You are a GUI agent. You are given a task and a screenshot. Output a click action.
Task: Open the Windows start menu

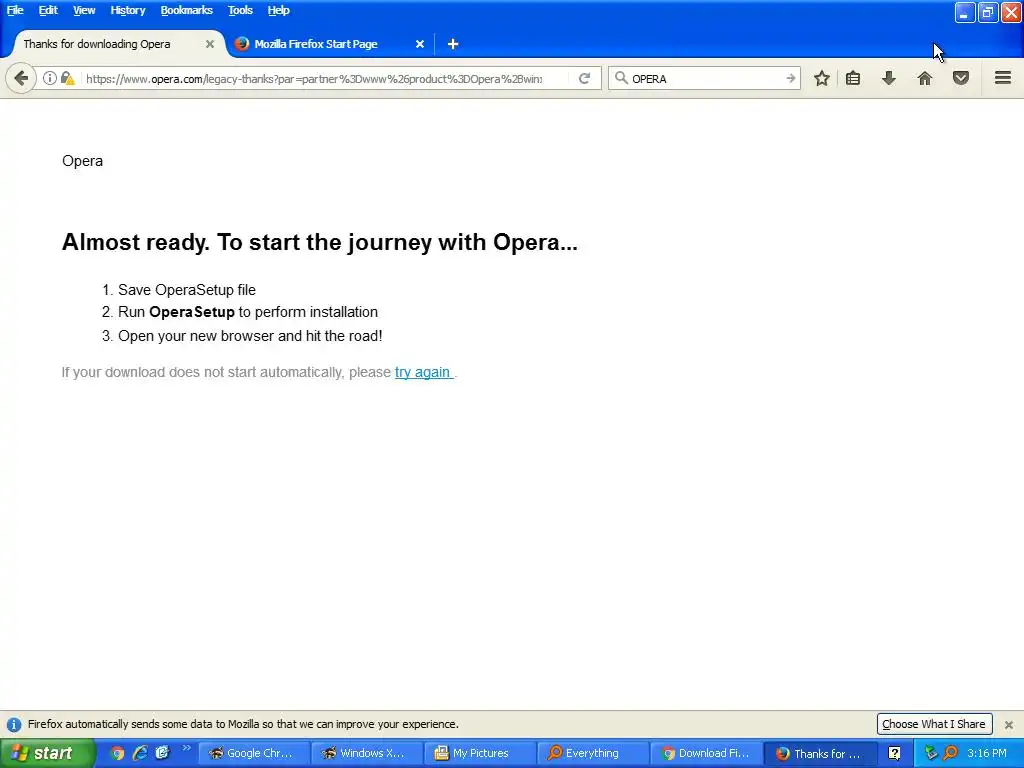point(47,754)
